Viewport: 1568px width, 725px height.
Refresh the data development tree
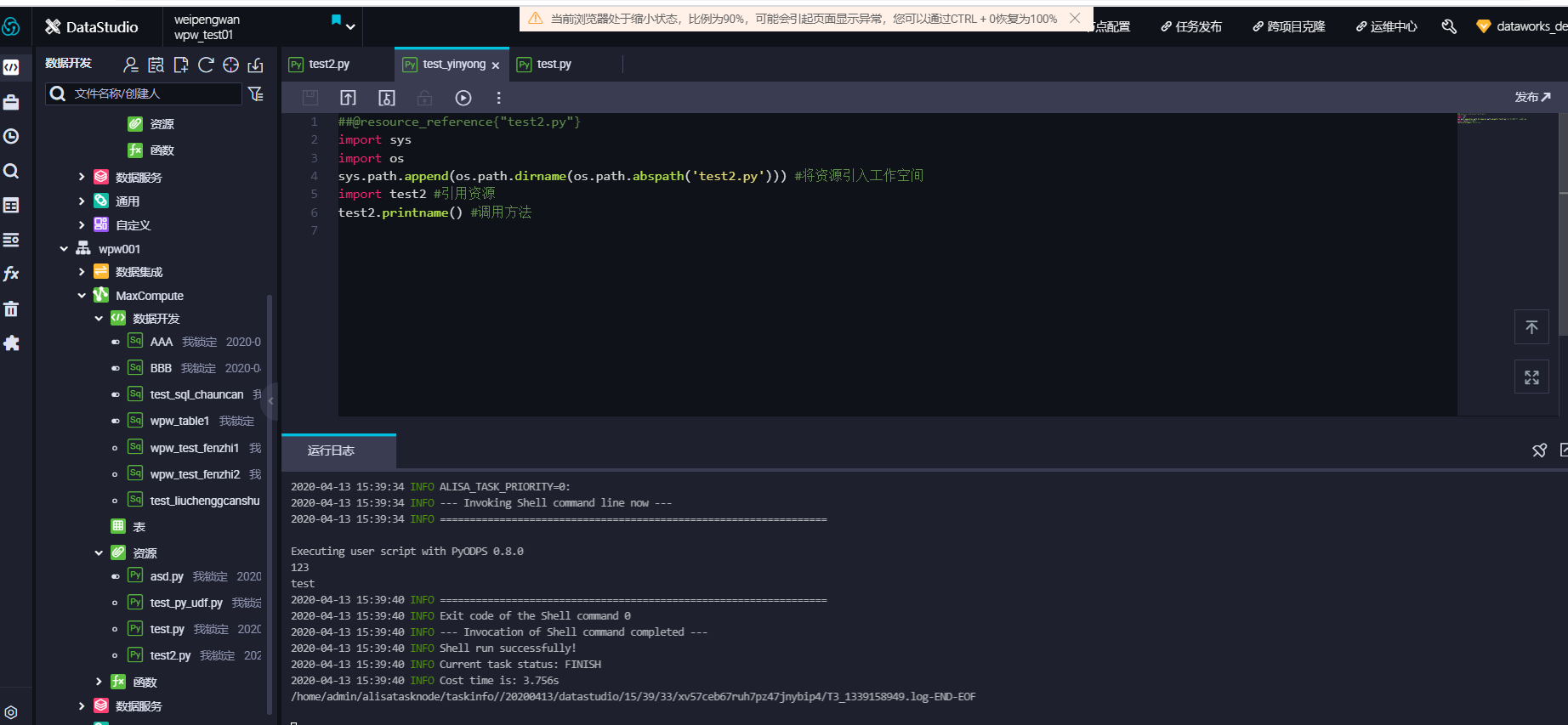(x=206, y=65)
